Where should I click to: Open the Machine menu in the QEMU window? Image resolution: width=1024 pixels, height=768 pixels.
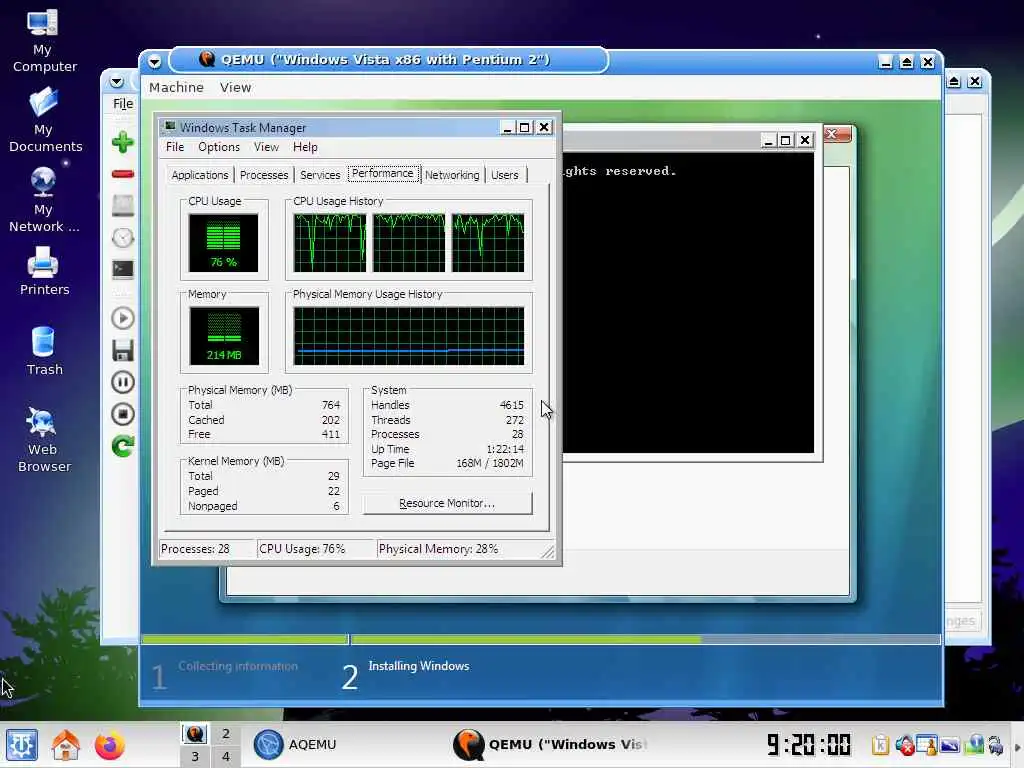coord(176,88)
